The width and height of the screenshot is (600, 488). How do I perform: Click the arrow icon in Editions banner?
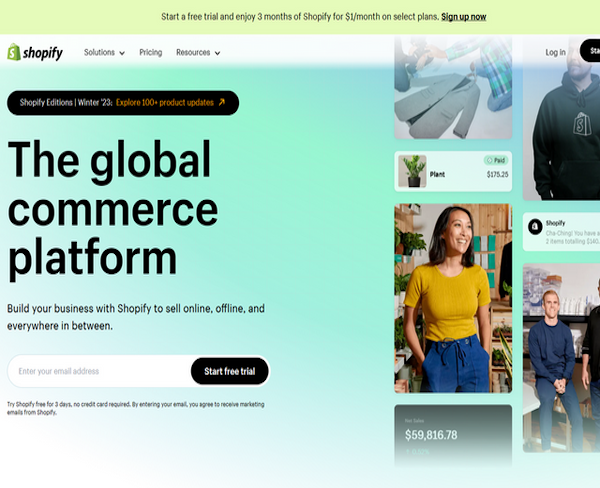click(x=222, y=102)
